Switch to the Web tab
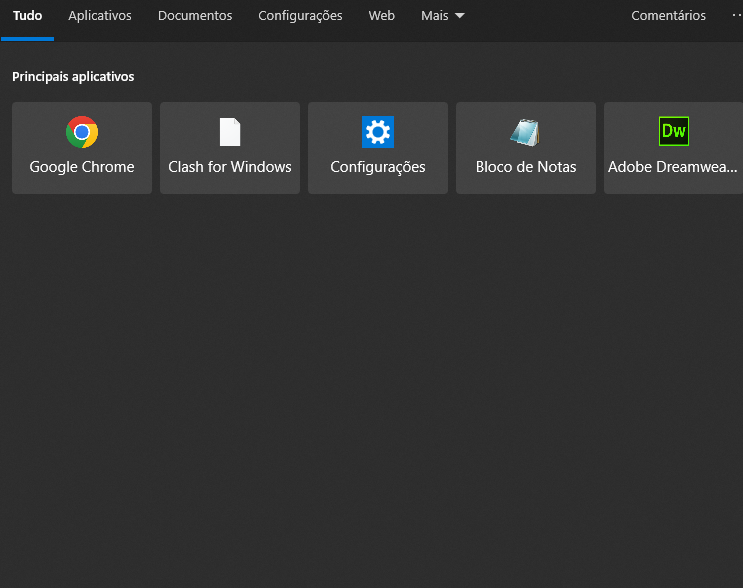 click(x=381, y=16)
